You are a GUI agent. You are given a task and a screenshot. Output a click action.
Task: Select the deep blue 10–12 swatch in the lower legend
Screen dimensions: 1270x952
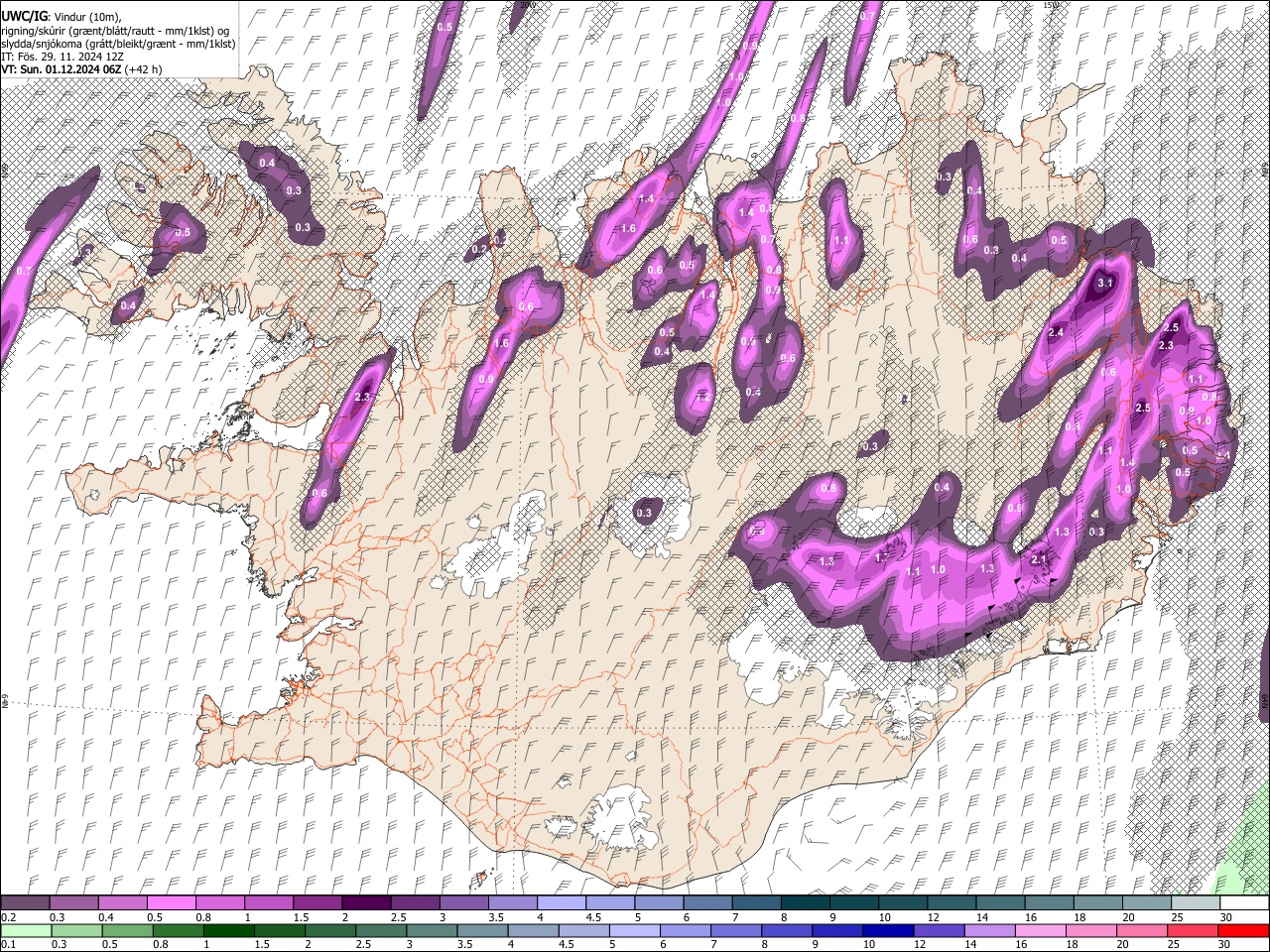point(889,930)
